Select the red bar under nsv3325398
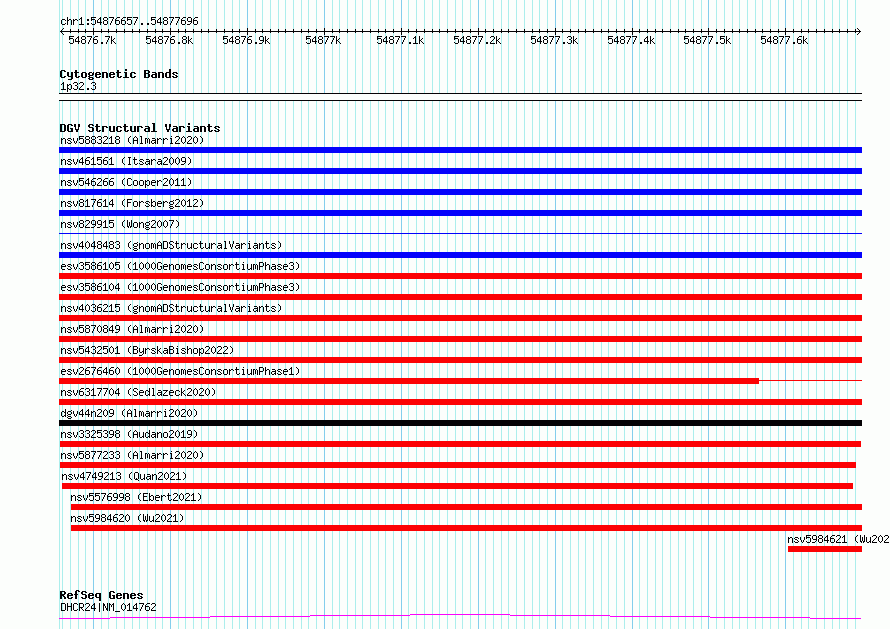 (460, 444)
